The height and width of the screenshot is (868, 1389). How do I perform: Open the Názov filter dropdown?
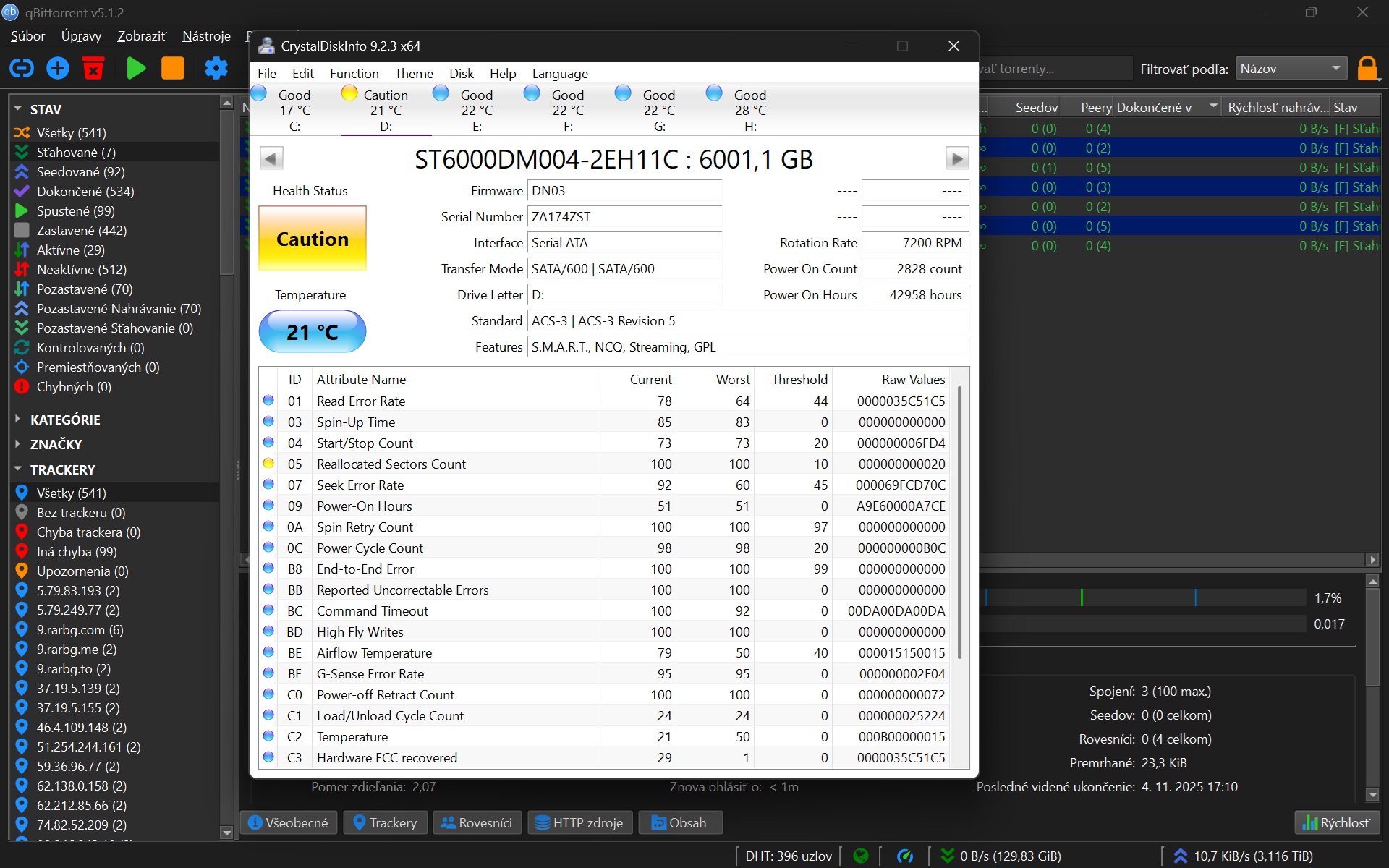(1291, 69)
